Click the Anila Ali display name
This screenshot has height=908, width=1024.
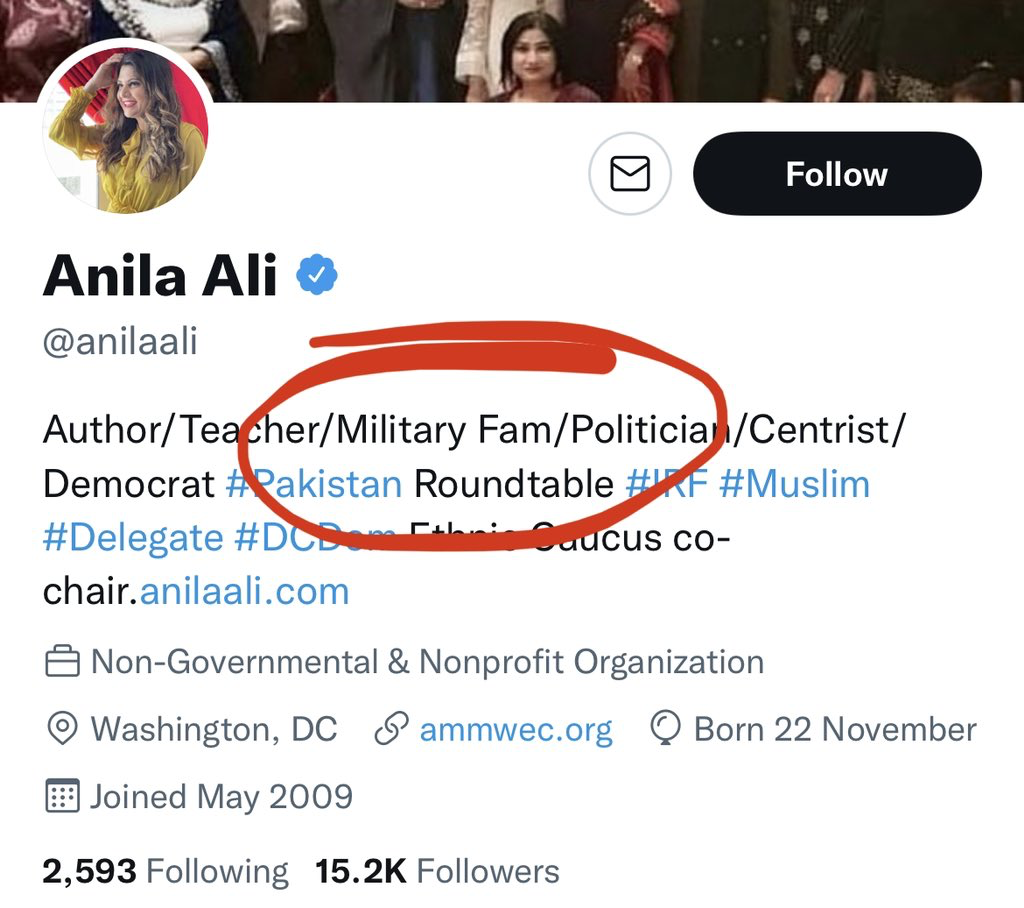161,275
